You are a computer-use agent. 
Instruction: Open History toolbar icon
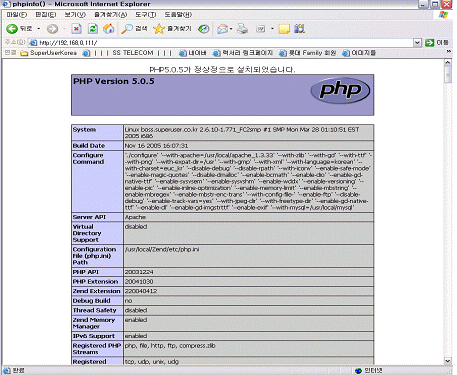click(x=203, y=29)
